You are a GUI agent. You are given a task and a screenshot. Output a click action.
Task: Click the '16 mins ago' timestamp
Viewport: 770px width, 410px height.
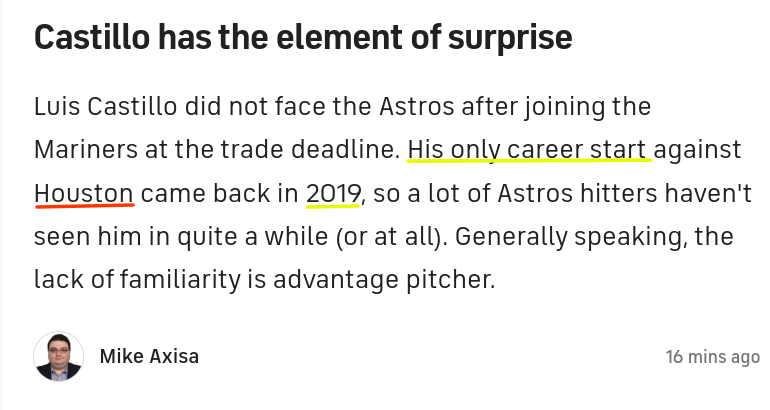point(713,357)
